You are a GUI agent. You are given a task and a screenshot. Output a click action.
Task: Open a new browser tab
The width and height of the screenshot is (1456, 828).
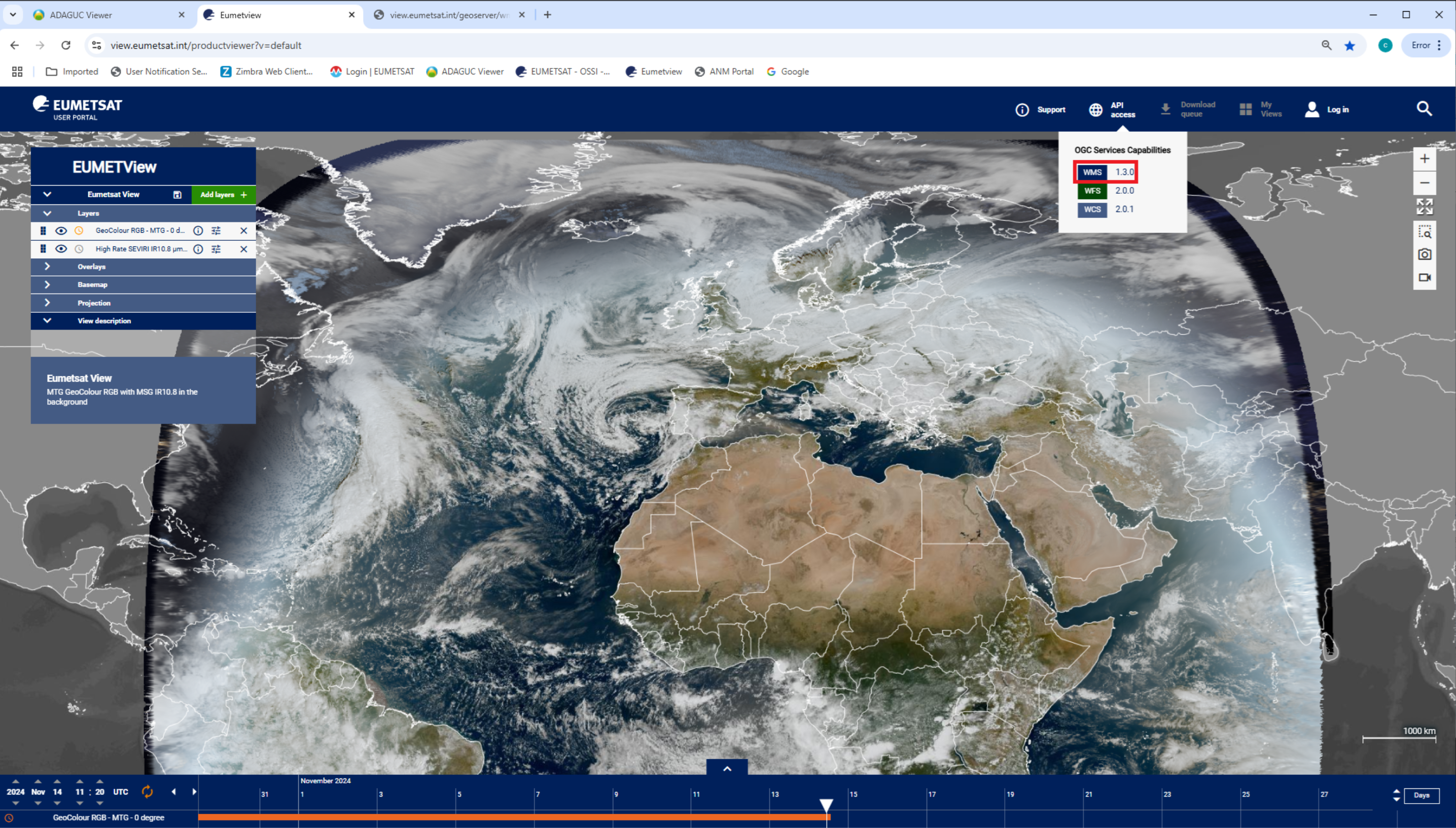point(547,15)
